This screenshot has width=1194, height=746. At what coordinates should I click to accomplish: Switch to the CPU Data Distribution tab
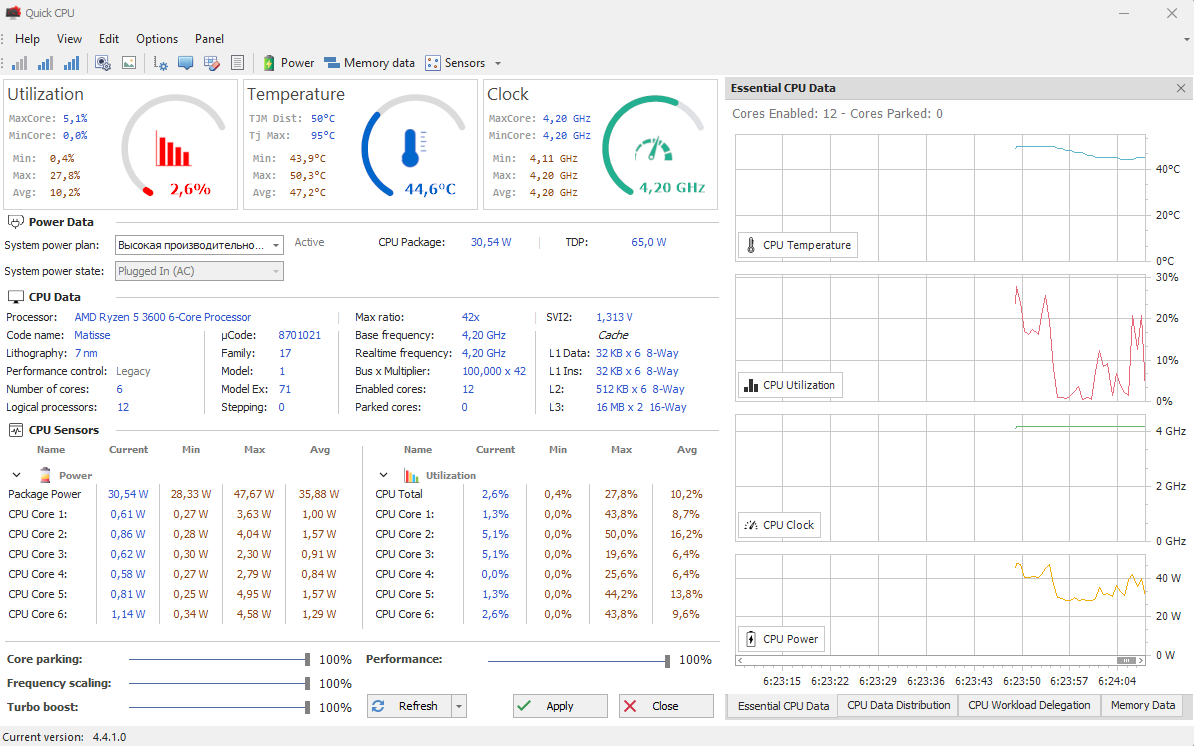coord(898,705)
